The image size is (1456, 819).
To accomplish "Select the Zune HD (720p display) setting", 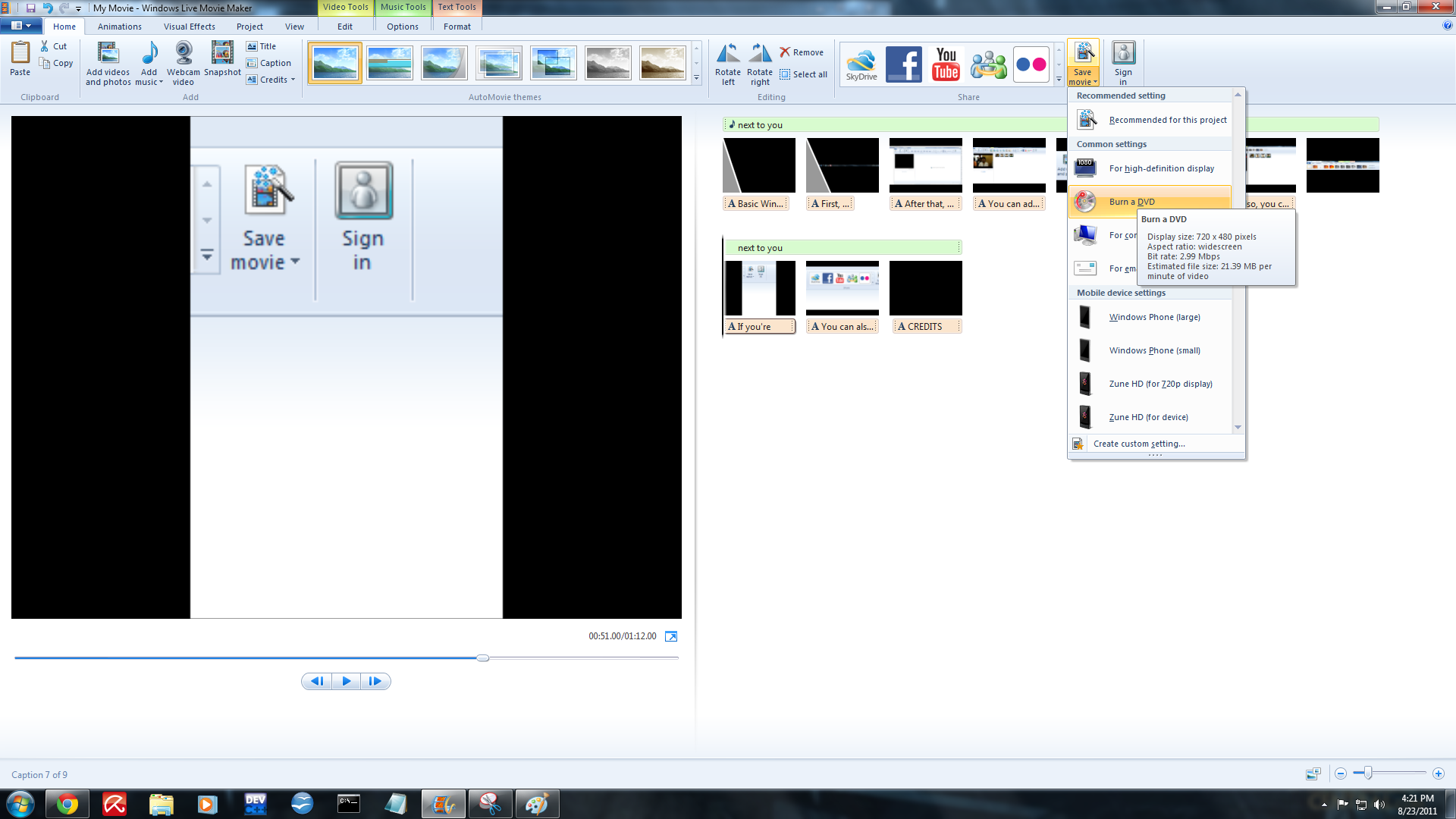I will pos(1160,384).
